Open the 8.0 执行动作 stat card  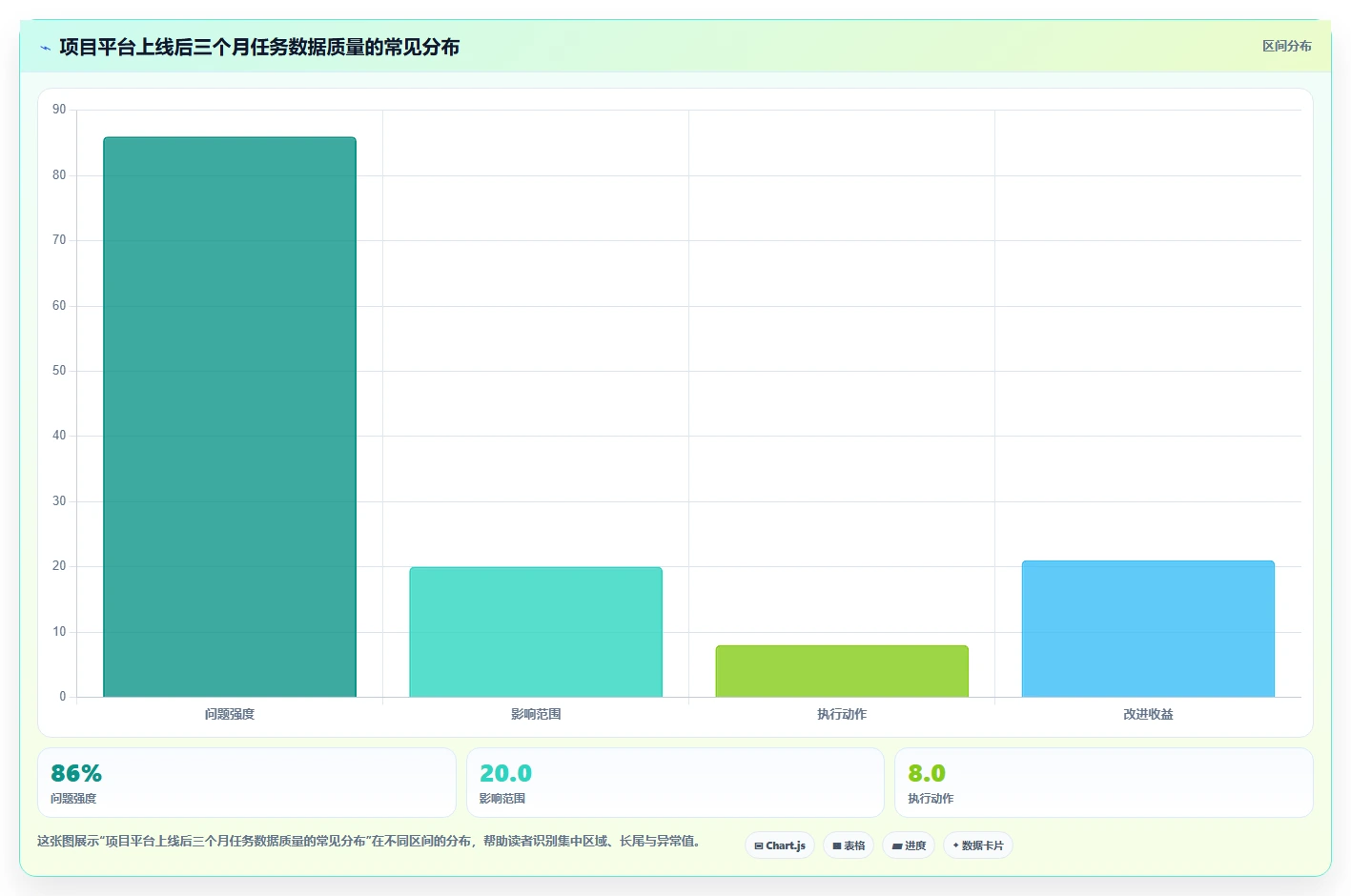pos(1103,783)
